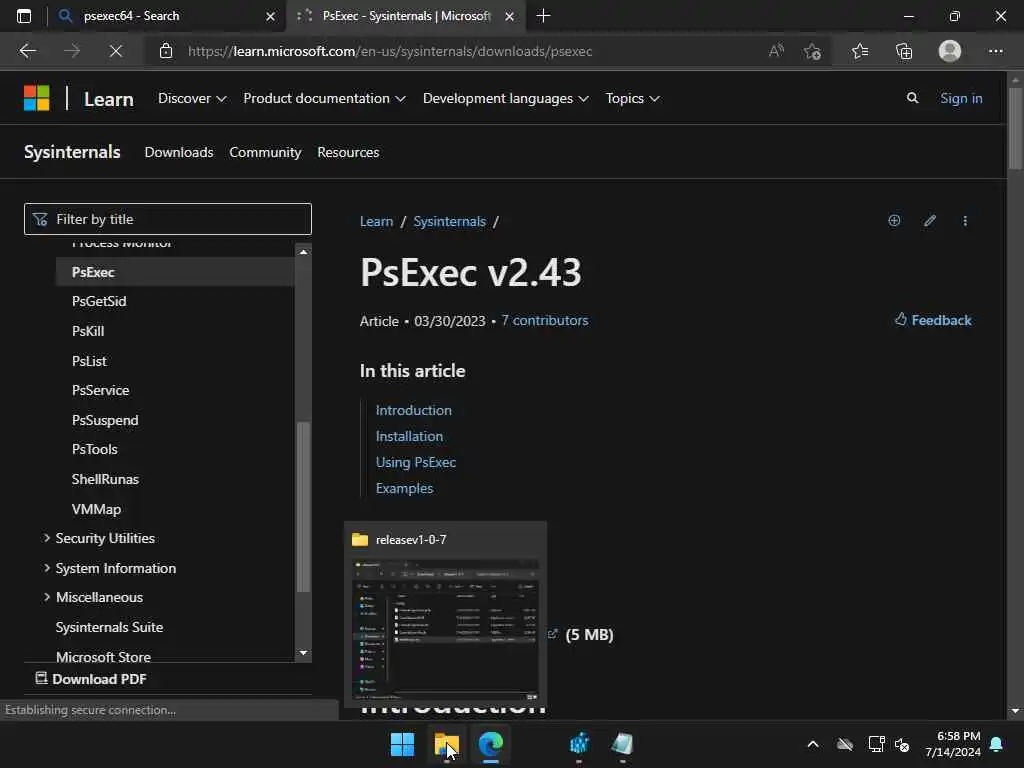View site information lock icon
Screen dimensions: 1024x768
166,51
